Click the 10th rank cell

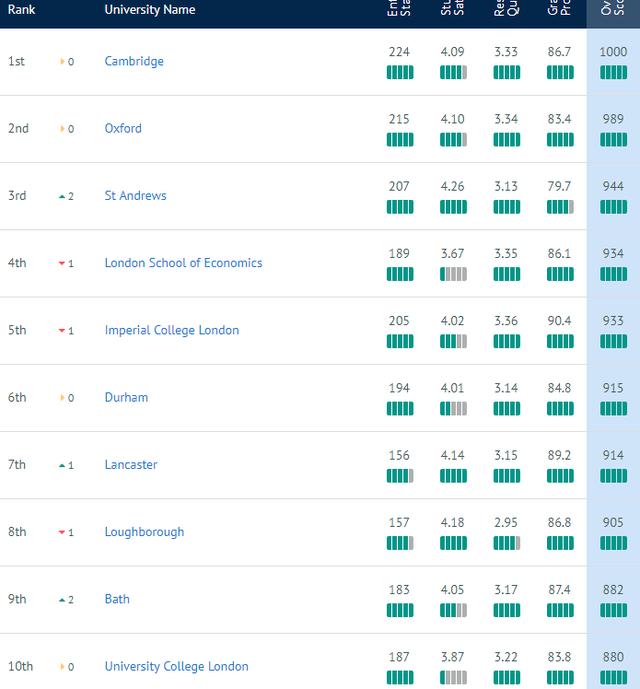(20, 666)
